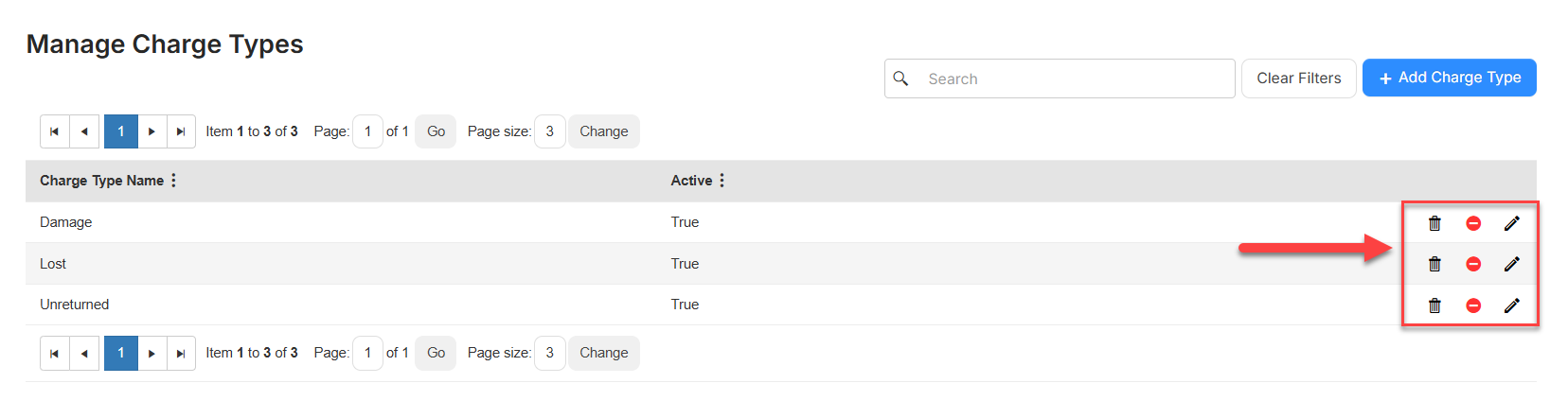Open Active column options menu

[722, 181]
